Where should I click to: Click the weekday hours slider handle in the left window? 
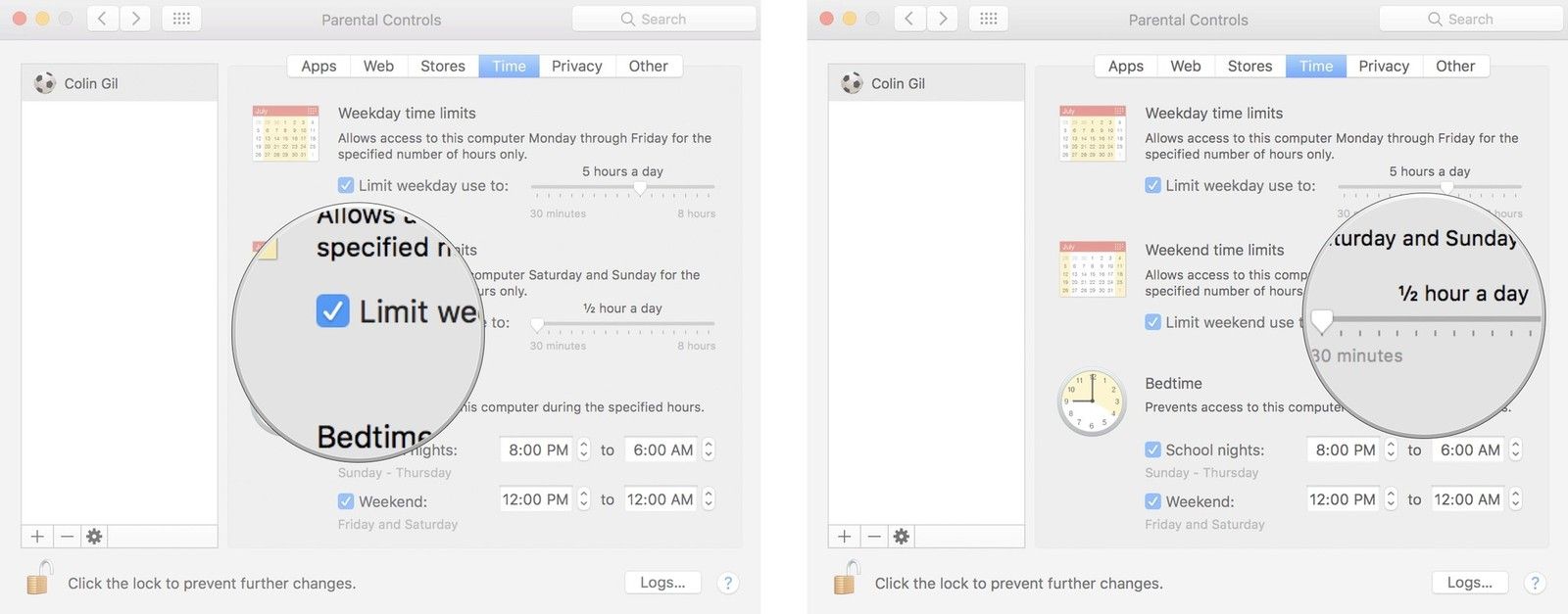pos(640,188)
